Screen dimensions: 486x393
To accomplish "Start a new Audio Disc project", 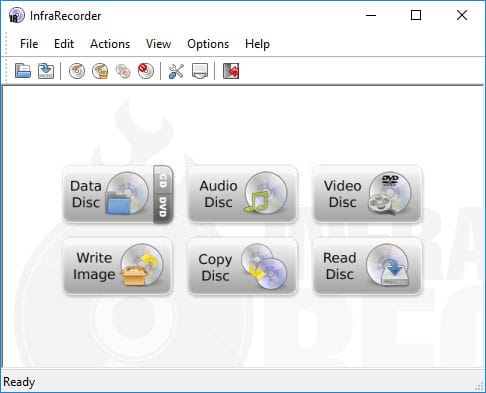I will click(x=242, y=194).
